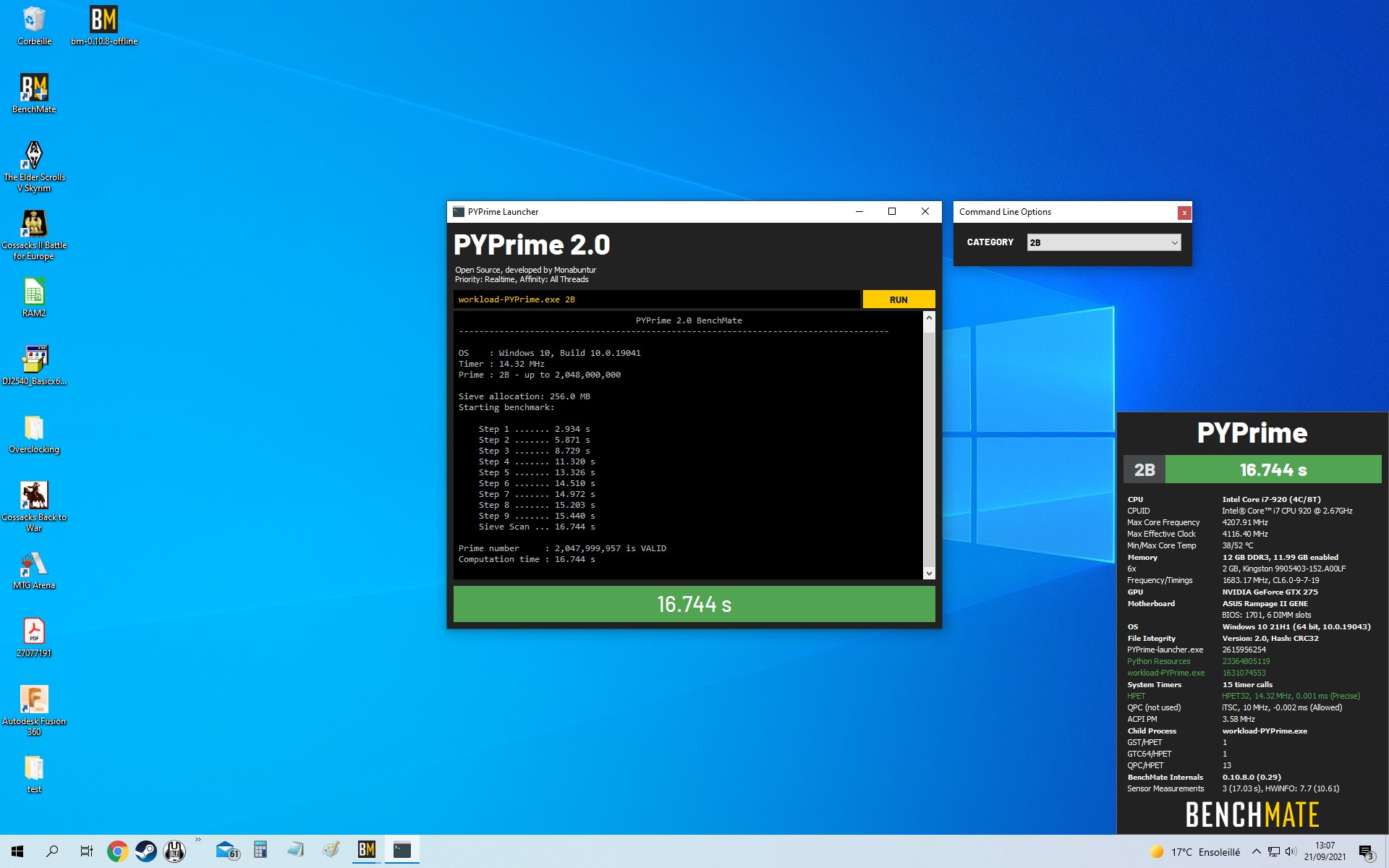Select the Autodesk Fusion 360 shortcut
The height and width of the screenshot is (868, 1389).
[x=34, y=711]
